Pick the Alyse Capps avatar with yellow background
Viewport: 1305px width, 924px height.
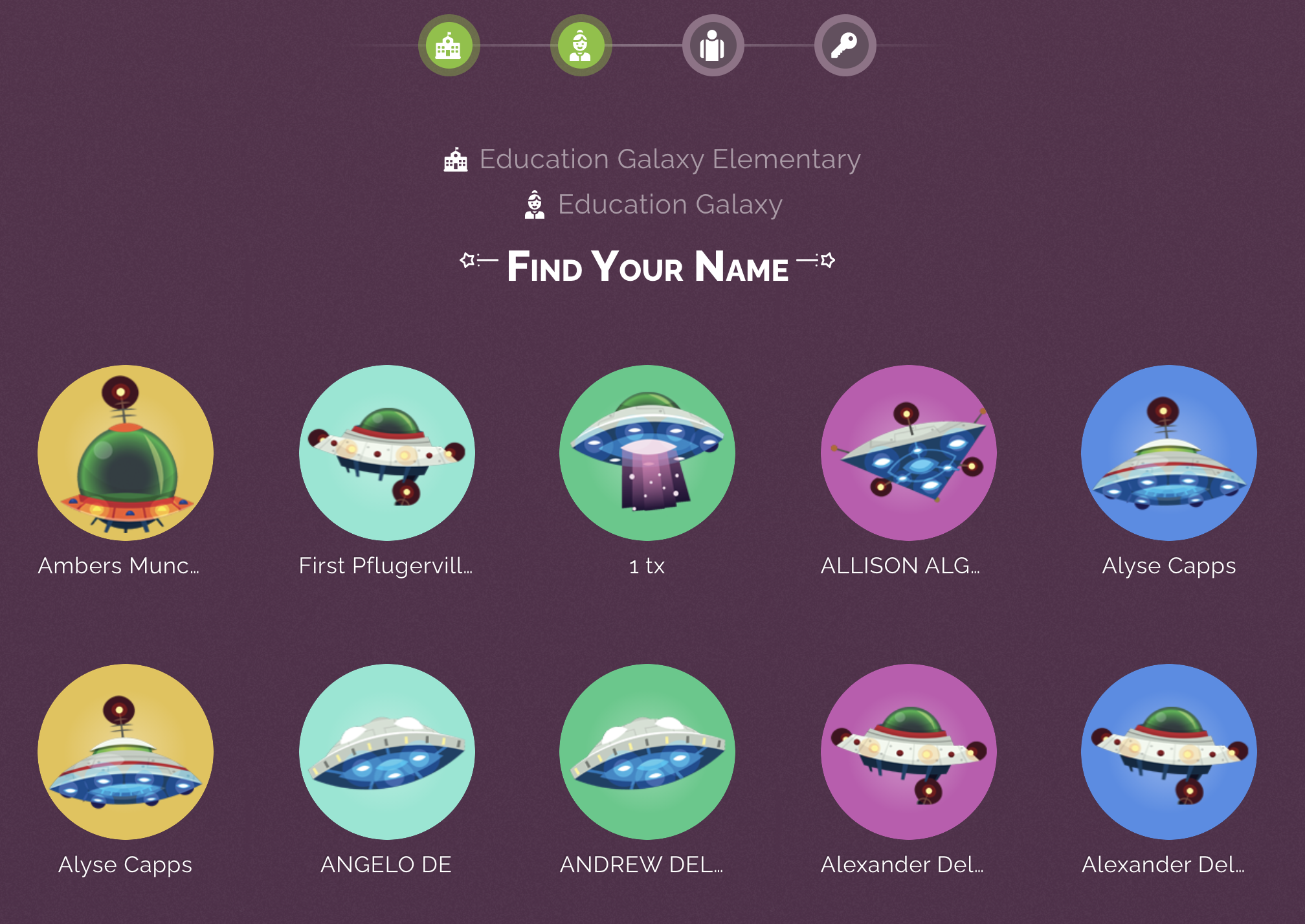tap(126, 752)
